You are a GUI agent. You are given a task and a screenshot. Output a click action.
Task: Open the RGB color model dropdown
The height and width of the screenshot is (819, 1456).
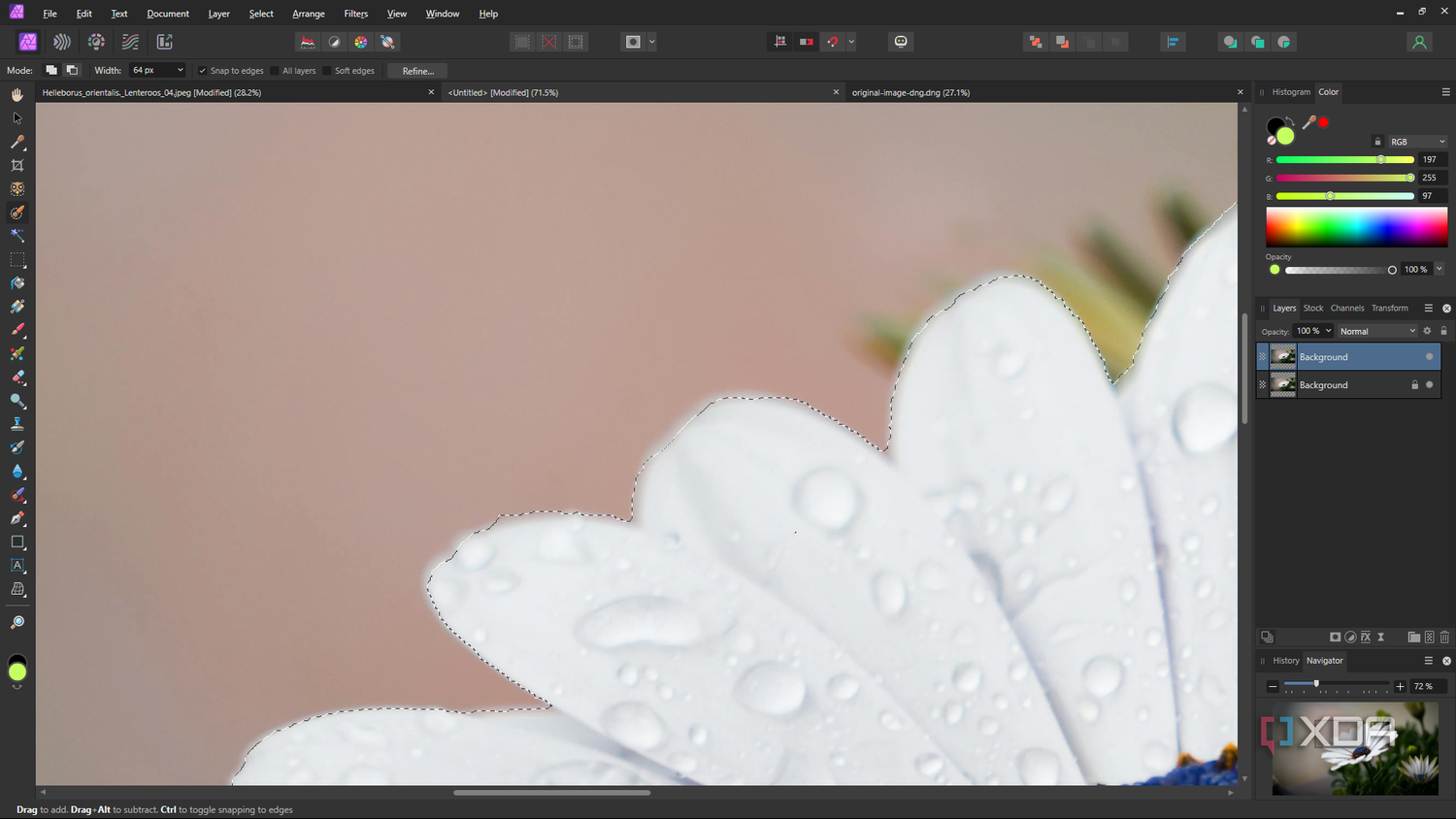point(1417,142)
